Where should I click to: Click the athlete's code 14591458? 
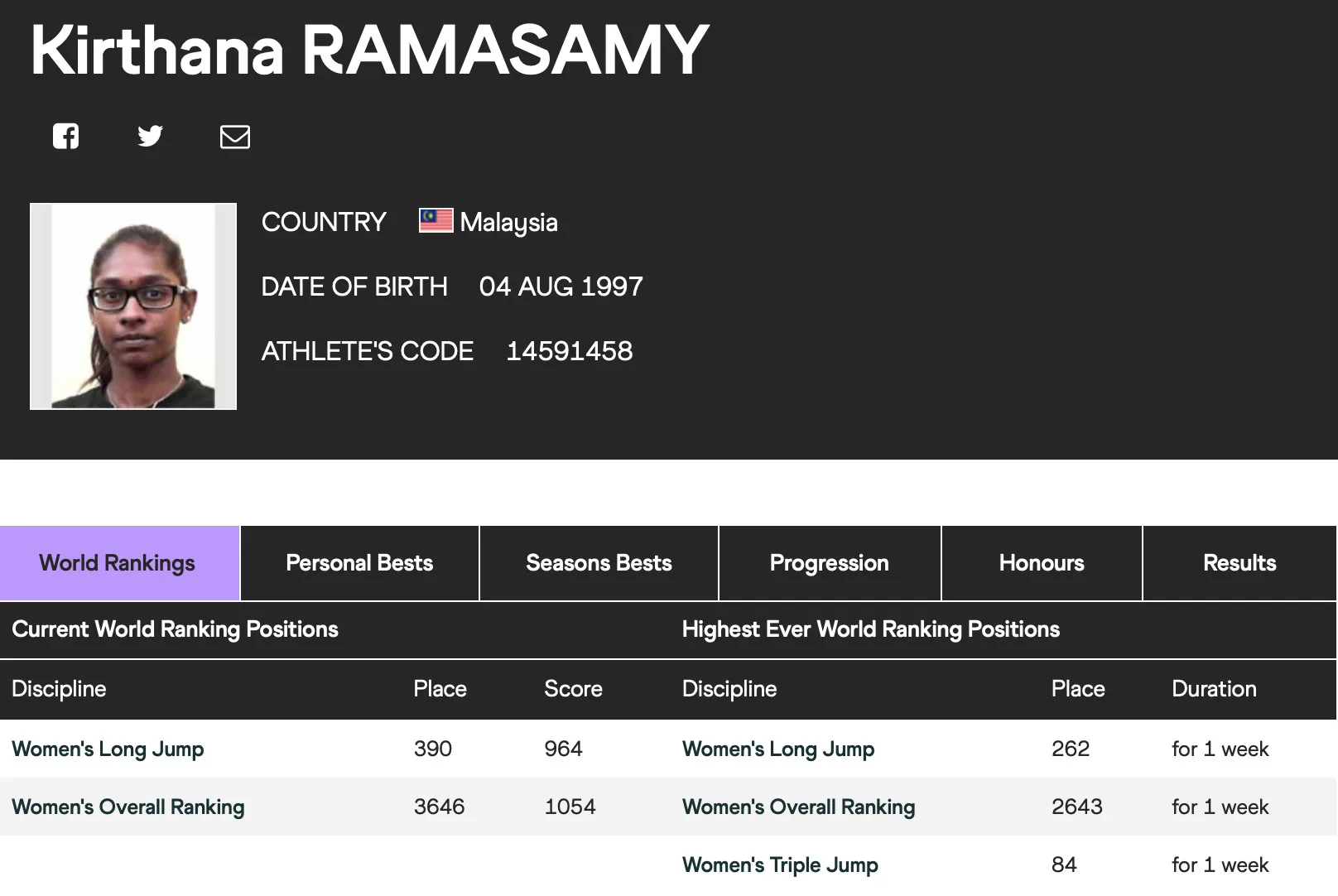(x=570, y=351)
